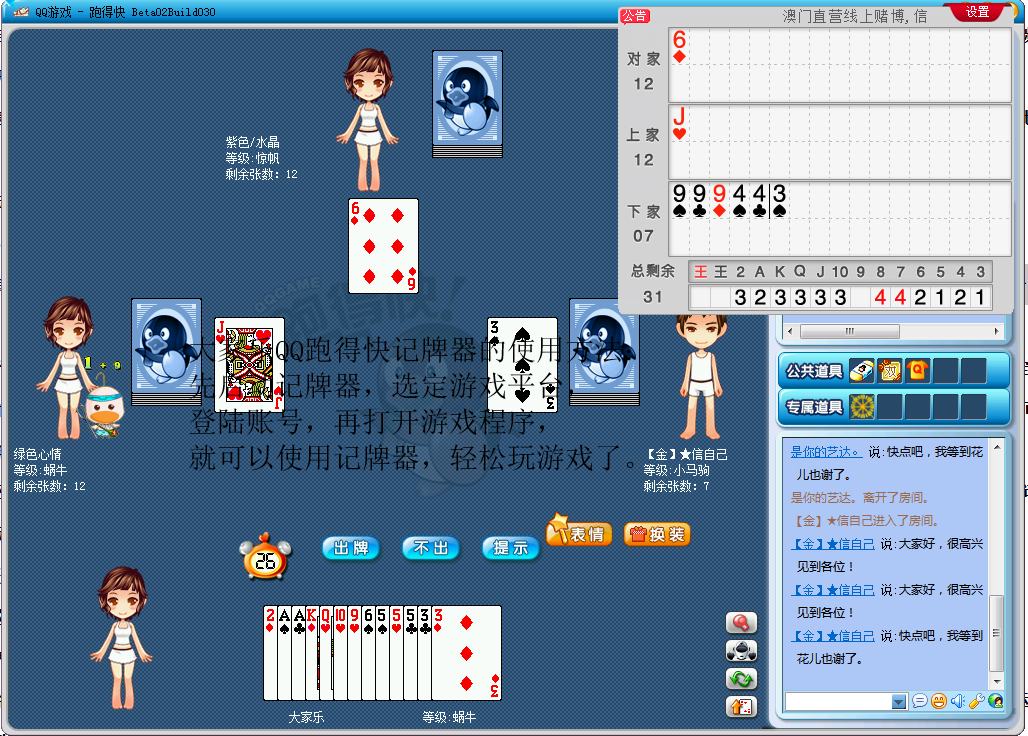Image resolution: width=1028 pixels, height=736 pixels.
Task: Click the QQ游戏 title bar icon
Action: click(21, 12)
